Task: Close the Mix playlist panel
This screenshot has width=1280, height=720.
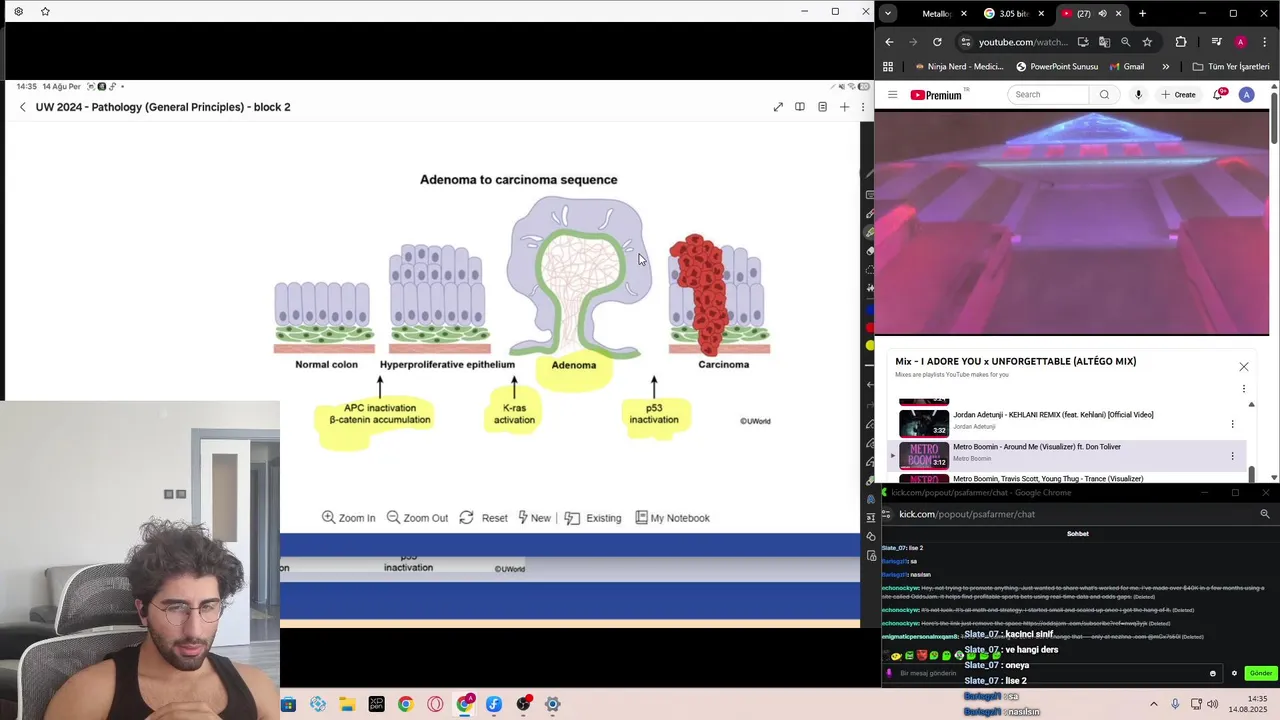Action: [1244, 367]
